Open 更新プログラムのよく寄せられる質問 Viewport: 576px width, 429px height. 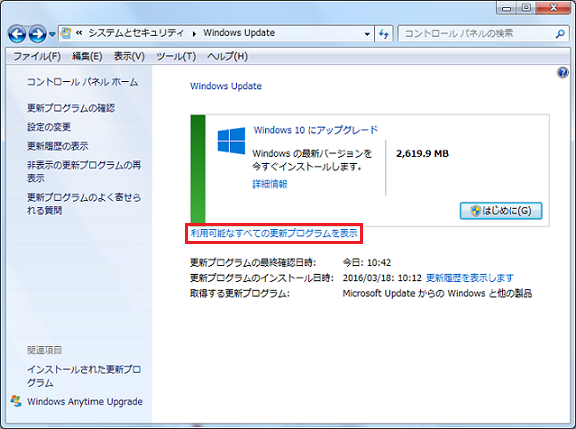[x=84, y=204]
